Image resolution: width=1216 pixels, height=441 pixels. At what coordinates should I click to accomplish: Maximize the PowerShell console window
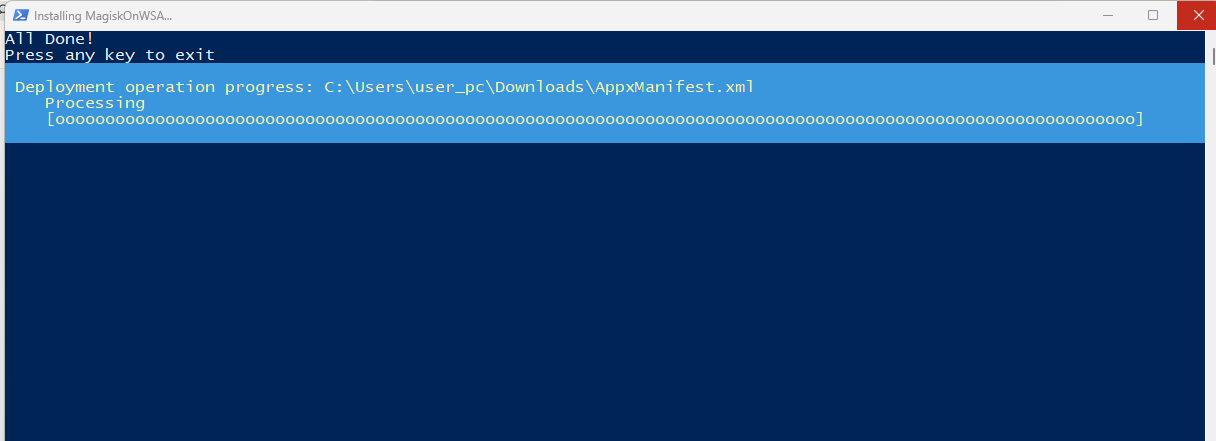pos(1153,15)
